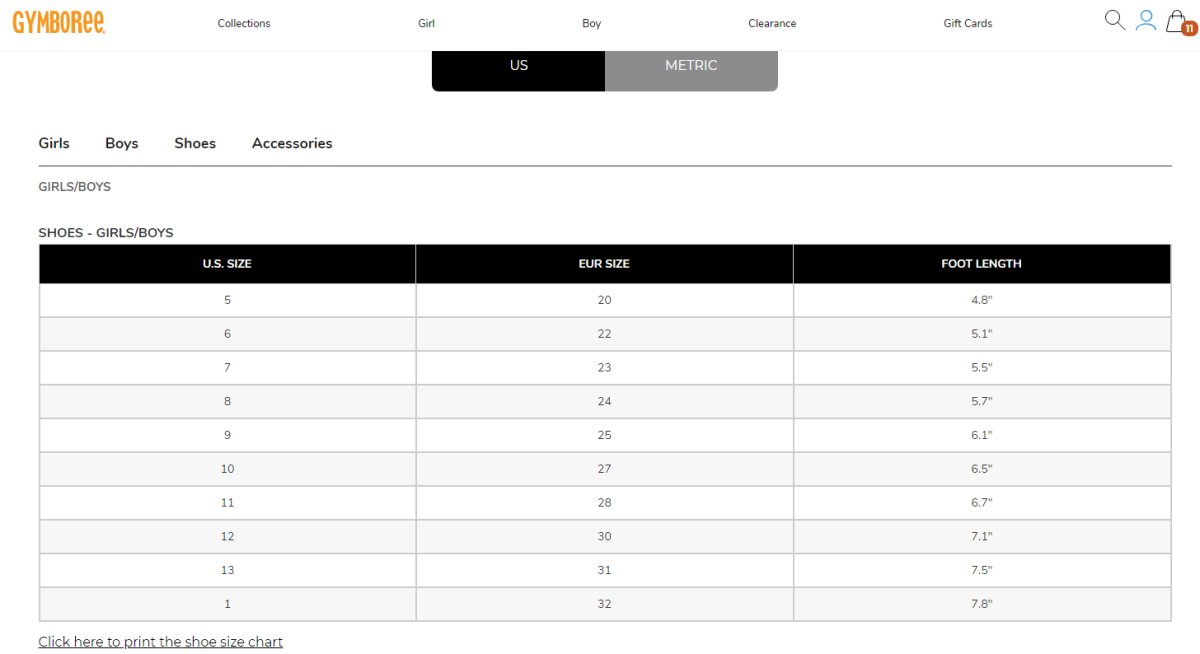Image resolution: width=1200 pixels, height=654 pixels.
Task: Select the Girls size chart tab
Action: 54,143
